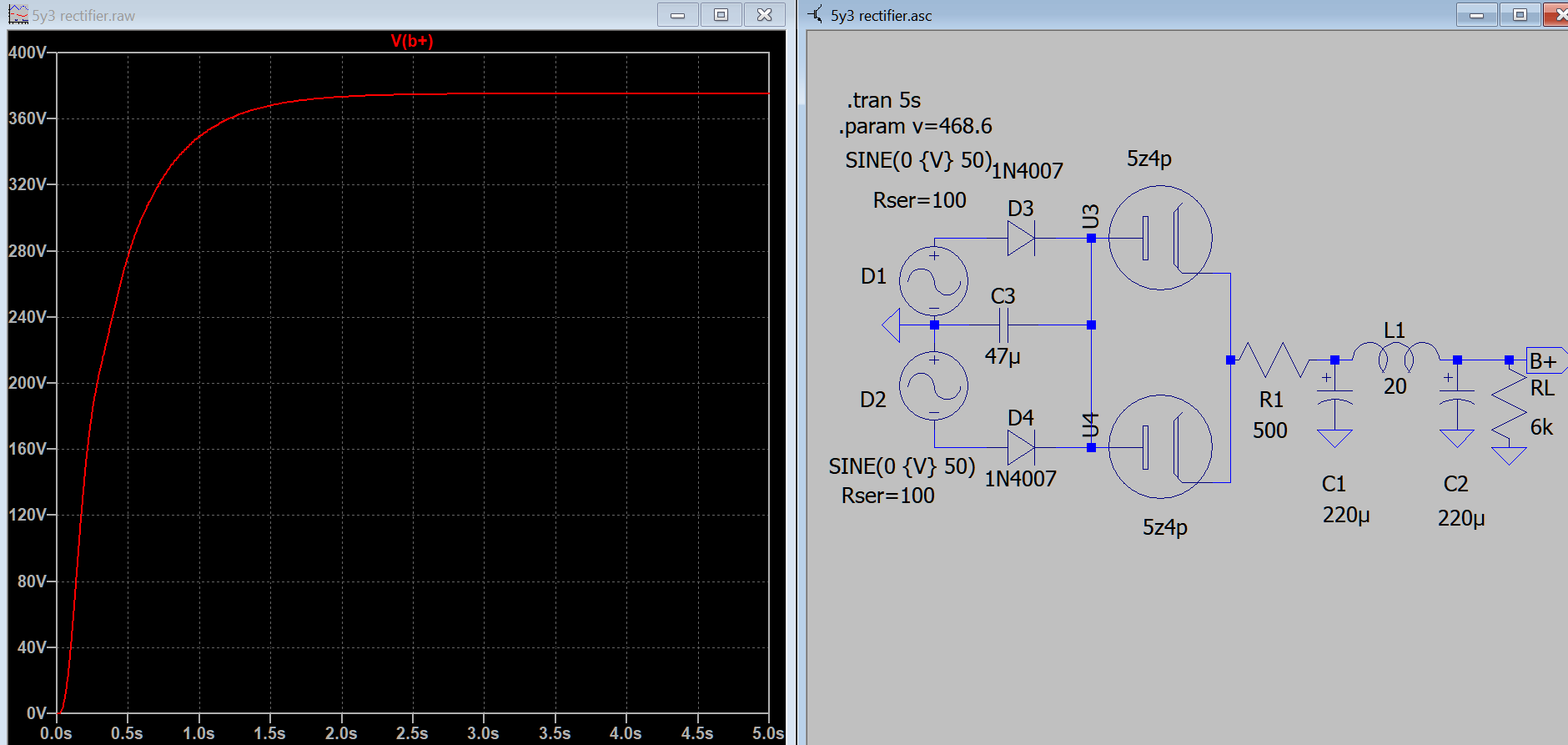The image size is (1568, 745).
Task: Click the ground symbol under C2
Action: point(1457,439)
